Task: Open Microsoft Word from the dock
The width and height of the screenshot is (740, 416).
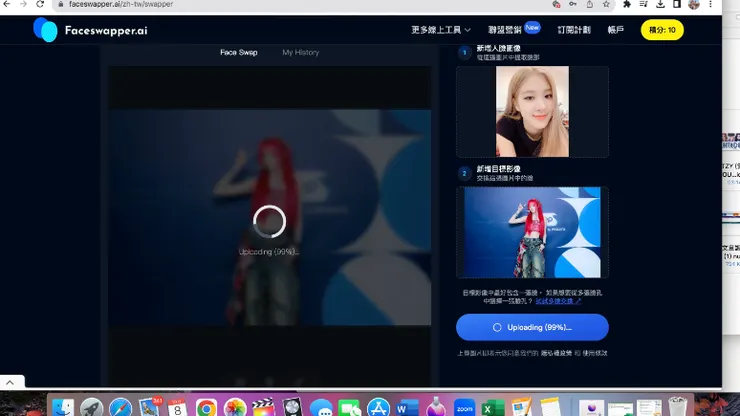Action: (407, 408)
